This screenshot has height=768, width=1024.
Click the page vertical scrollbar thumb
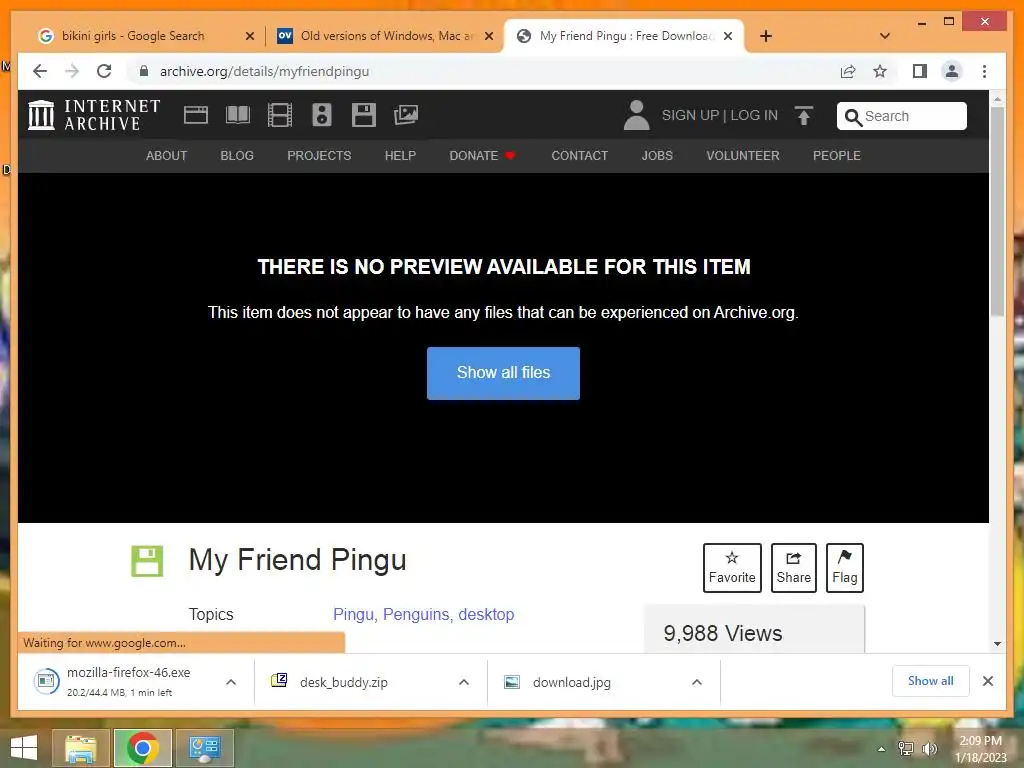(997, 211)
